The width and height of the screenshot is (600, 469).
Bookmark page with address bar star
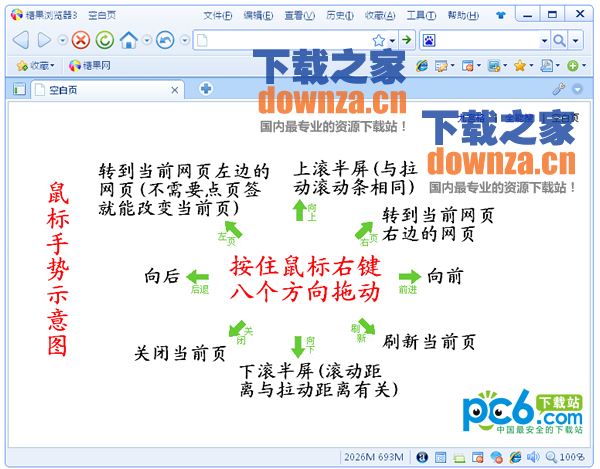[379, 40]
